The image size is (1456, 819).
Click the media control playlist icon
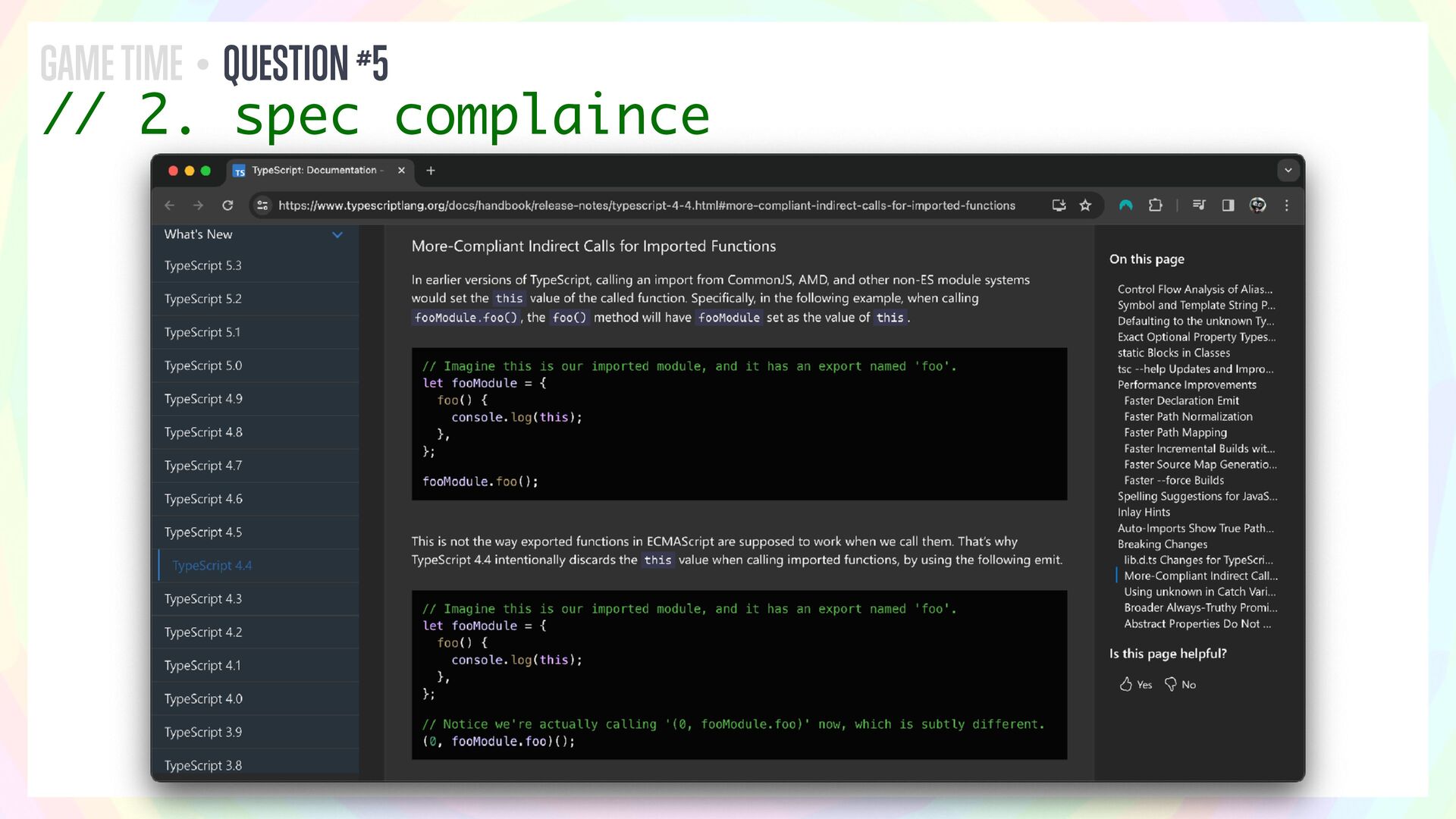click(1199, 206)
